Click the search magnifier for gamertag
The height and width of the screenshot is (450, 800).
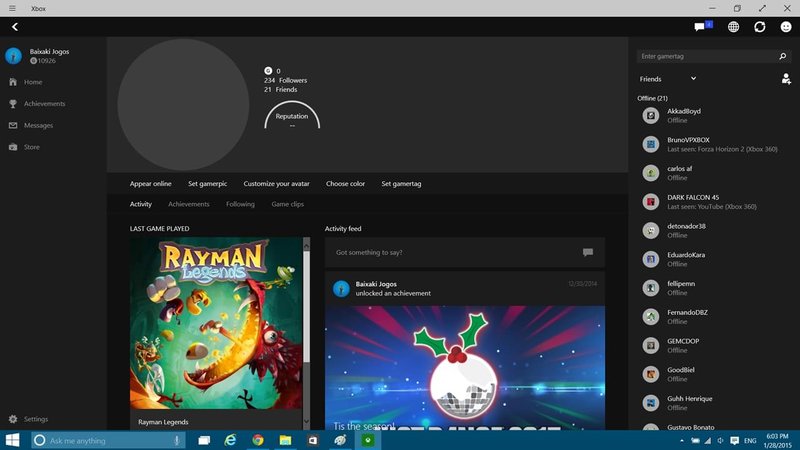(x=783, y=56)
